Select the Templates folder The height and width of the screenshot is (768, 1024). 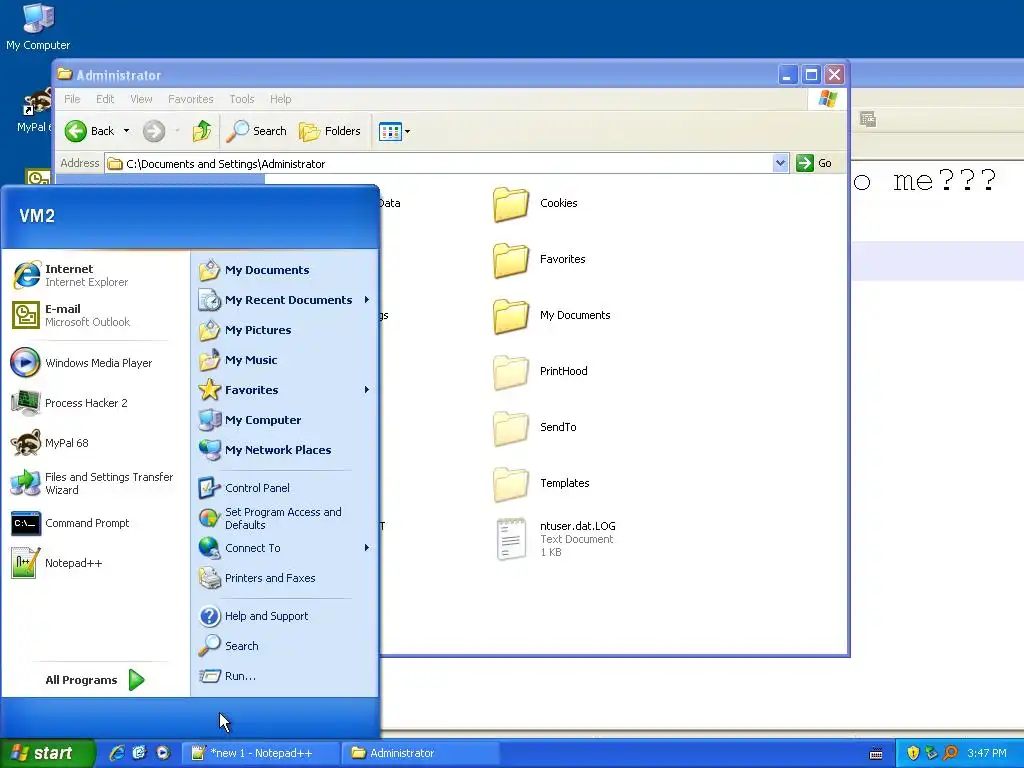point(541,484)
